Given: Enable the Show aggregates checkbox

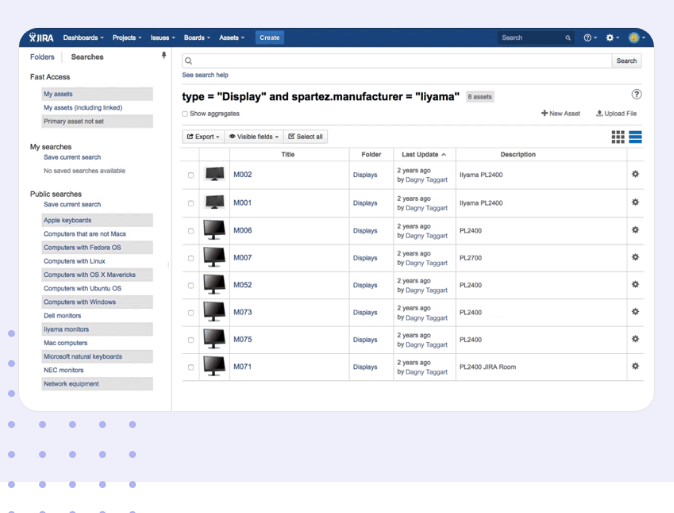Looking at the screenshot, I should tap(185, 114).
